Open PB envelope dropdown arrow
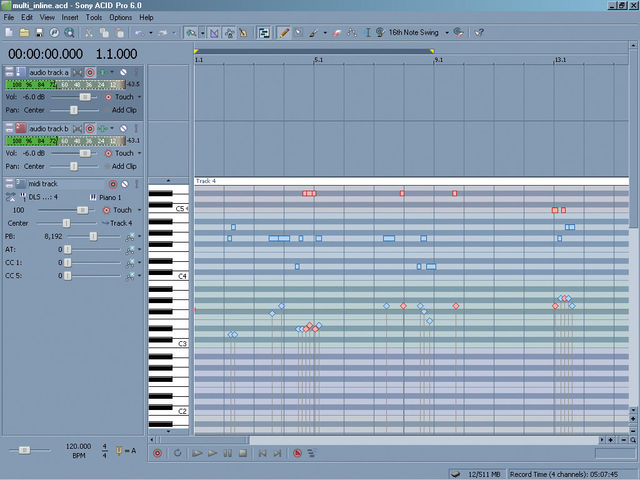The image size is (640, 480). click(139, 236)
